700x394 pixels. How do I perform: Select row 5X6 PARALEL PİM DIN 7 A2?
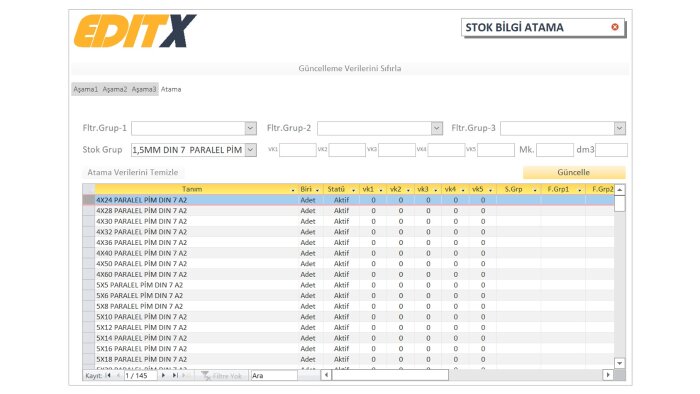click(x=348, y=295)
